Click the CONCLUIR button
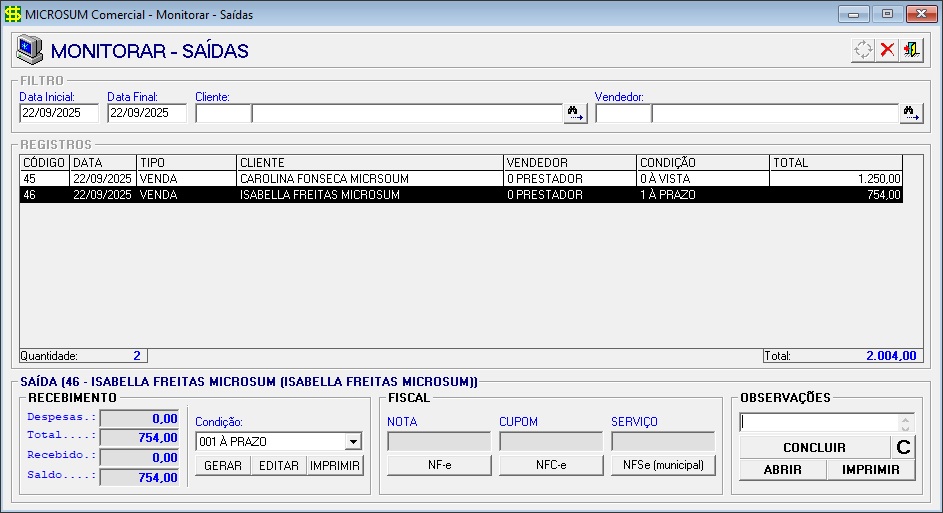943x513 pixels. pos(814,447)
